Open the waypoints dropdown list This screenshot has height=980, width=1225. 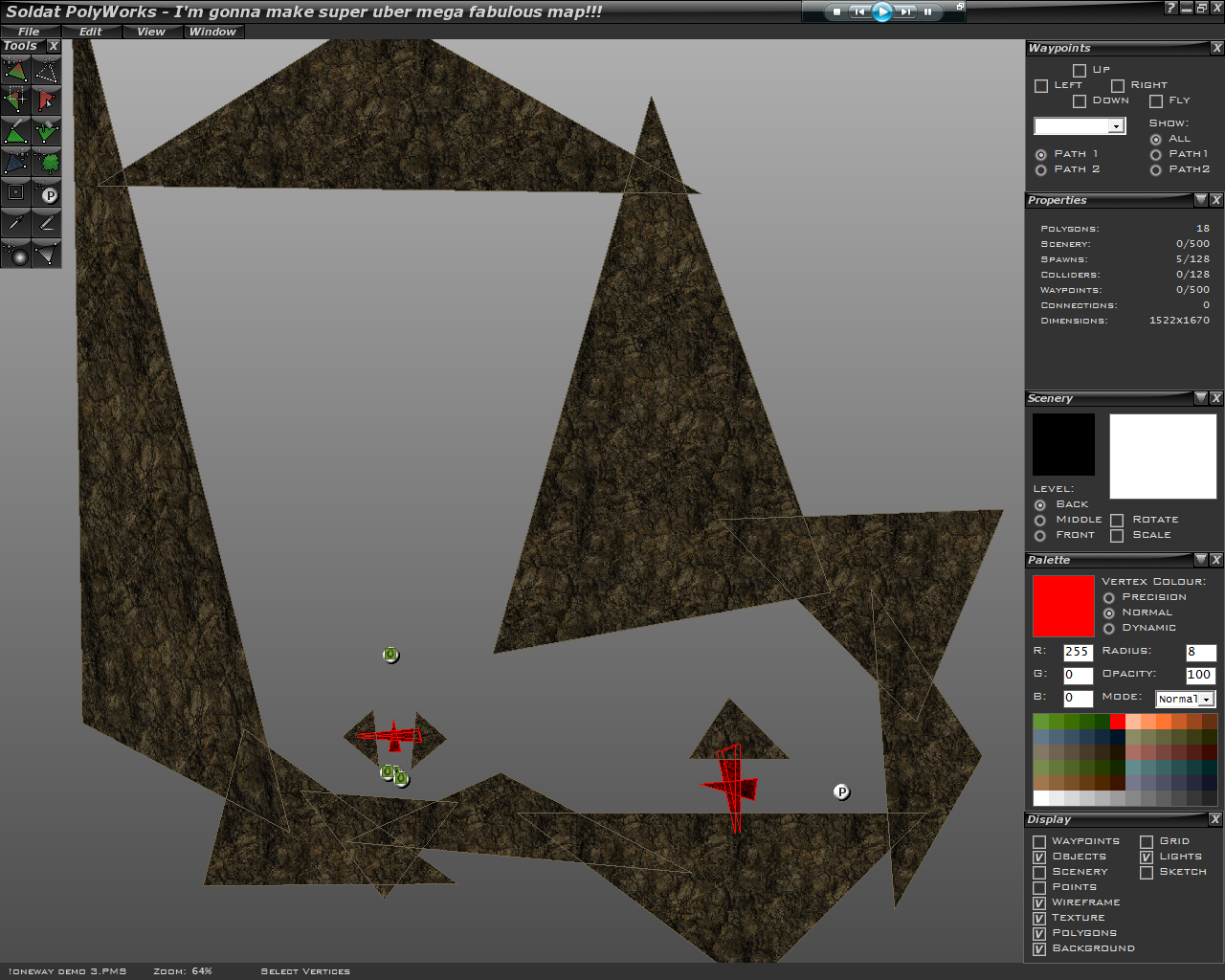pos(1116,126)
